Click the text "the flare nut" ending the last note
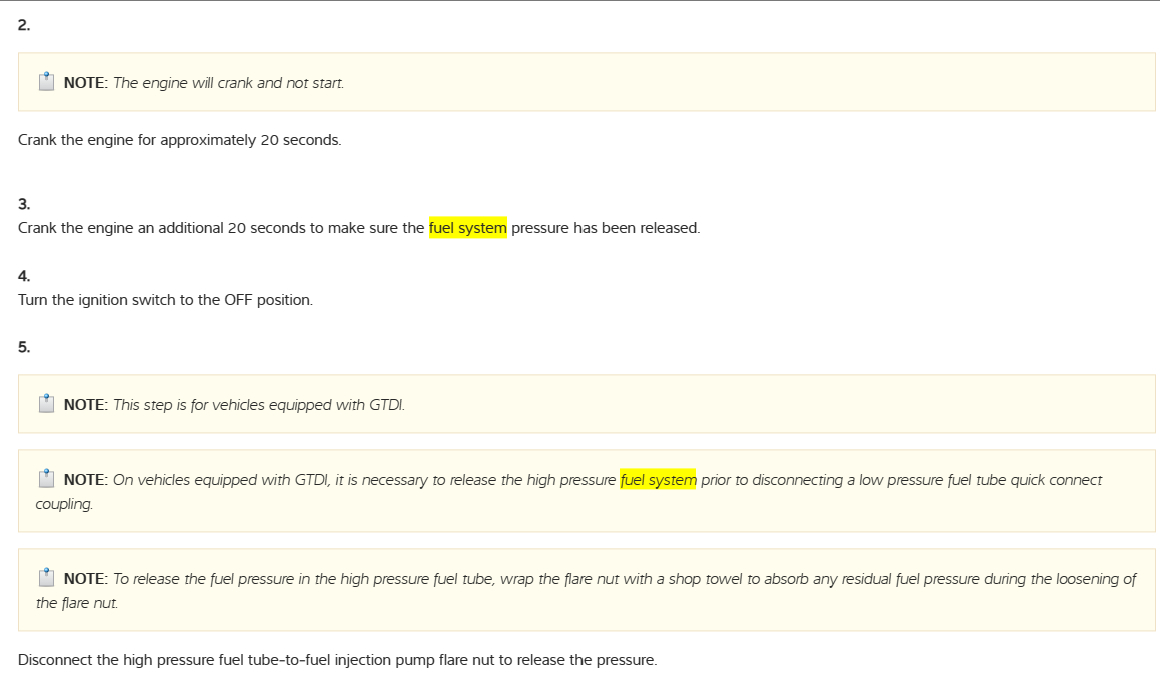This screenshot has height=685, width=1160. coord(76,603)
